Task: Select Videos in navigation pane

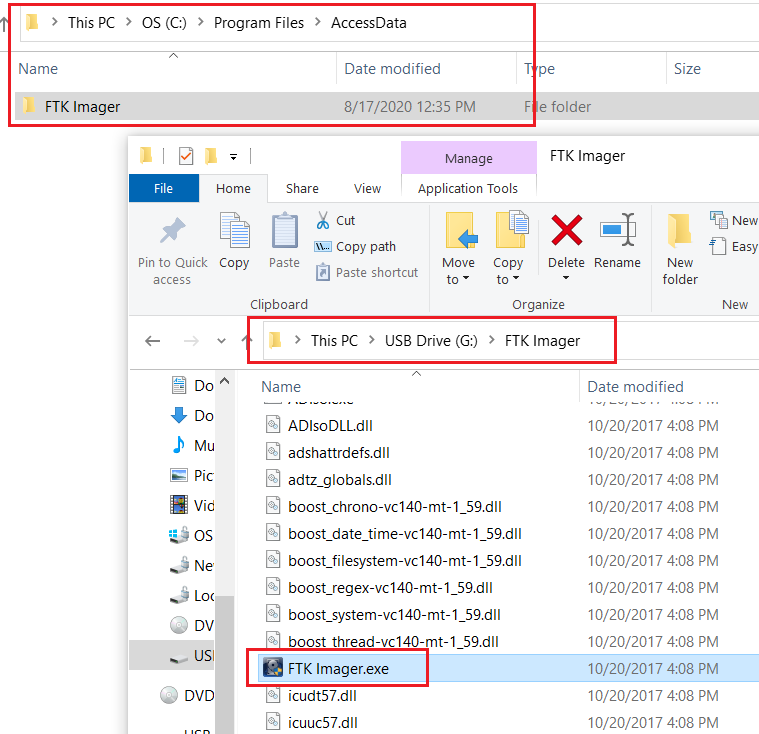Action: click(193, 505)
